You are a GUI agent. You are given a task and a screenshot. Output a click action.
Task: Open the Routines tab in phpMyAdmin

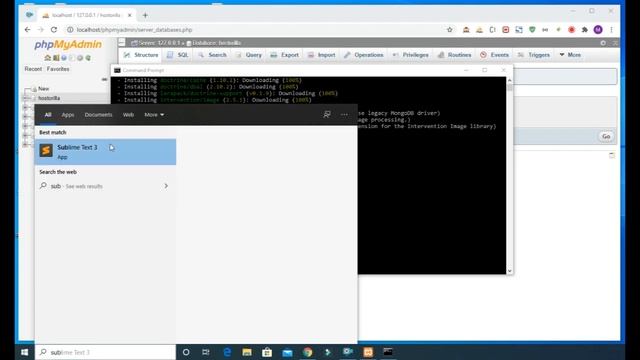coord(455,55)
